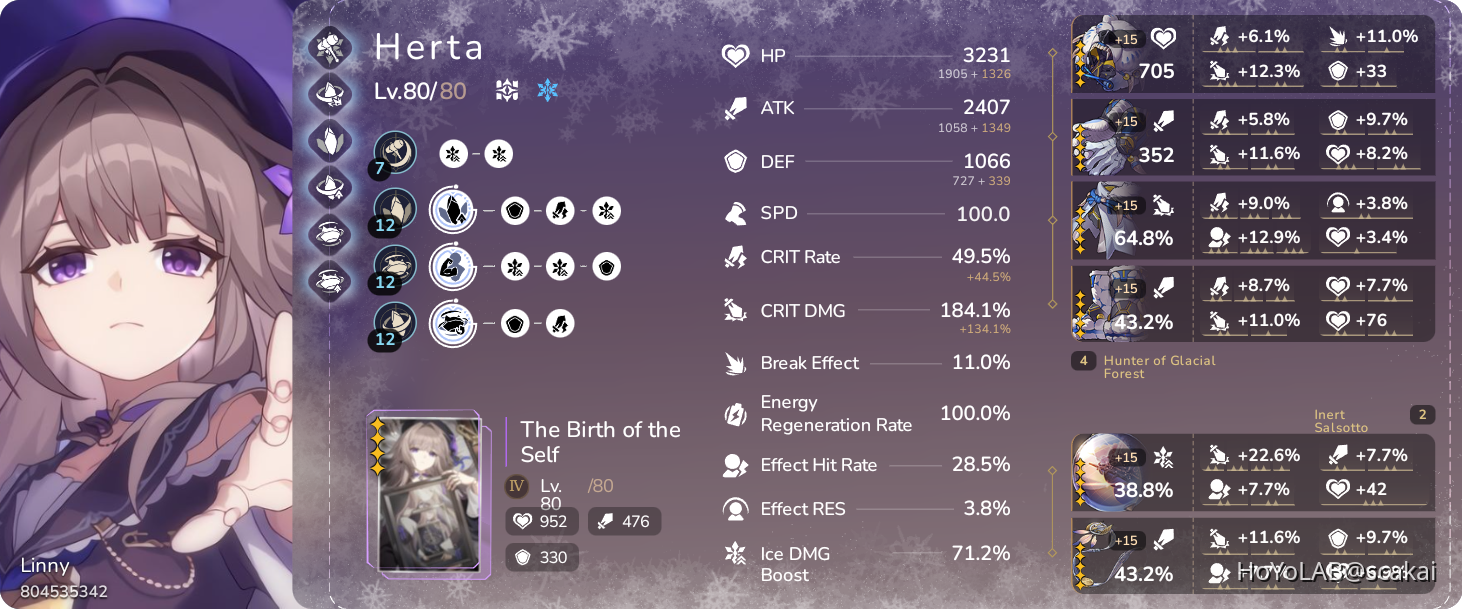Click the Energy Regeneration Rate icon

735,412
